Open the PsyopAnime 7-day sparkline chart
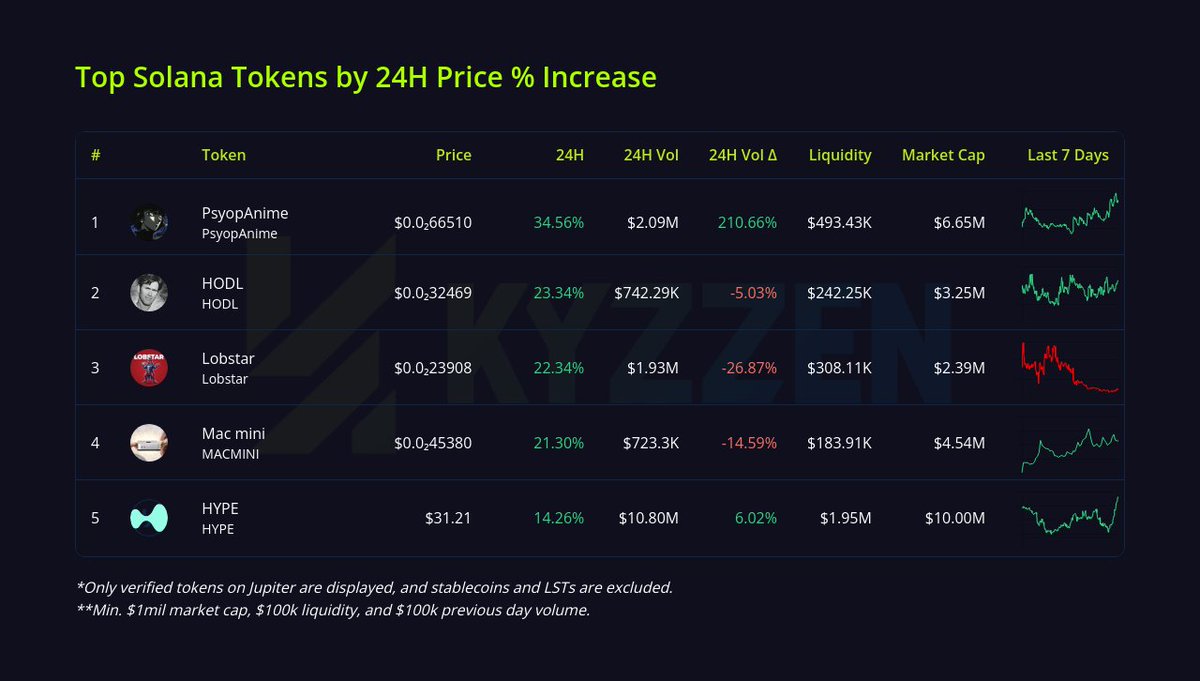Screen dimensions: 1200x681 click(x=1069, y=215)
